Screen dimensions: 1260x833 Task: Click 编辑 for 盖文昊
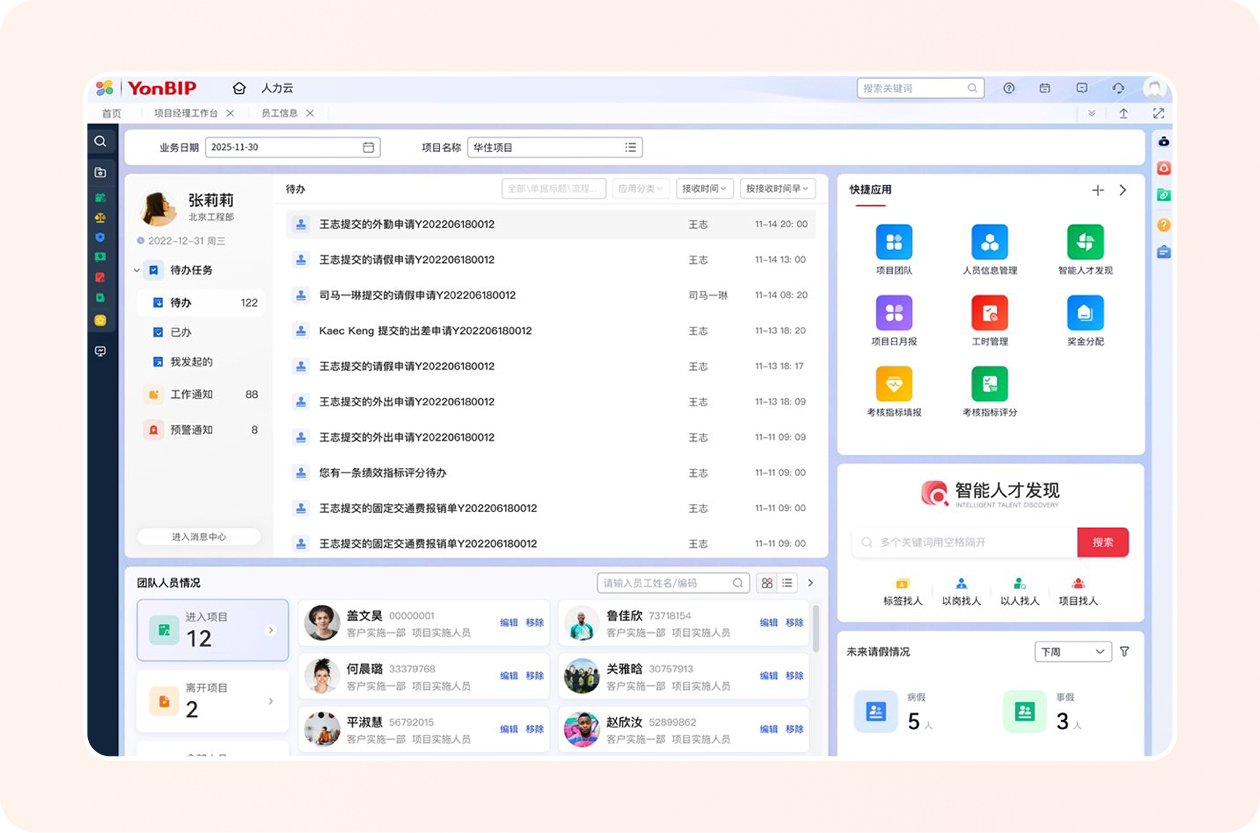point(509,622)
